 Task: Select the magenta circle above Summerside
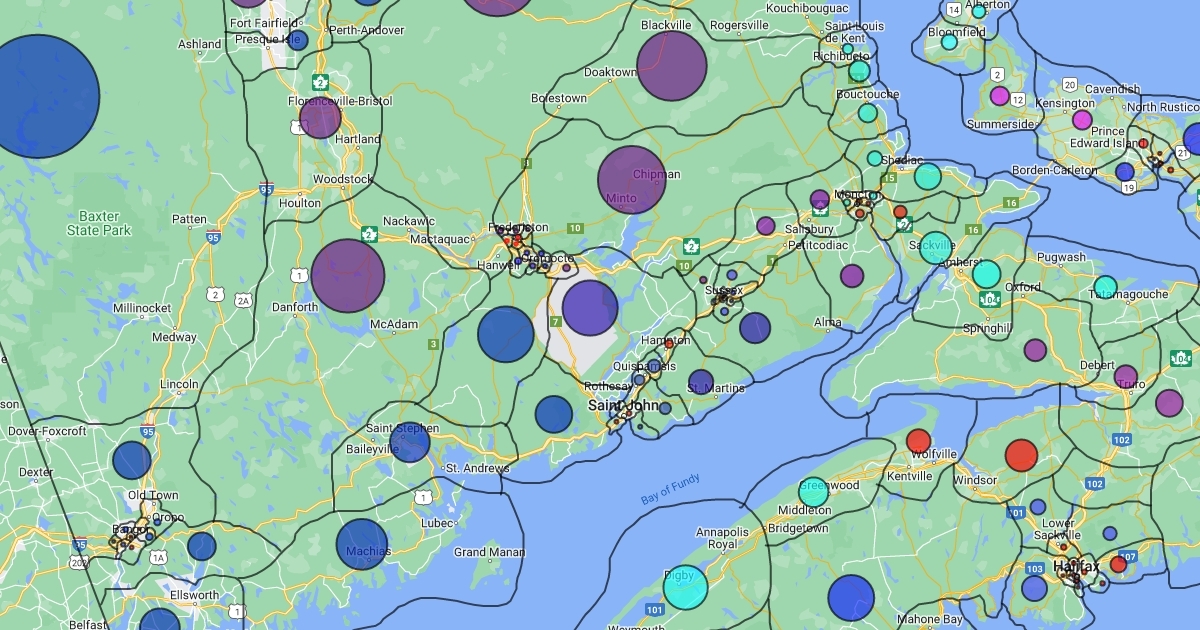click(x=999, y=96)
